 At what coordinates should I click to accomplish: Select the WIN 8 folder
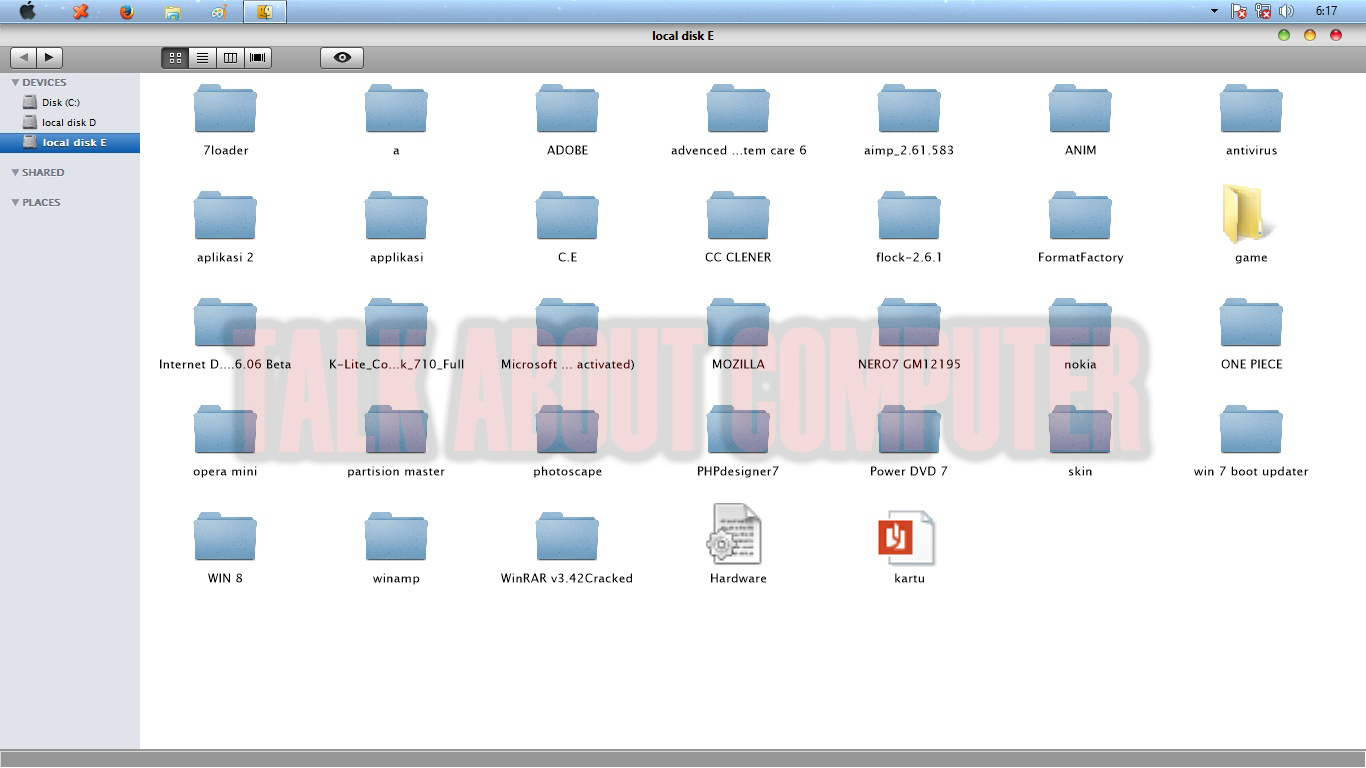coord(225,548)
